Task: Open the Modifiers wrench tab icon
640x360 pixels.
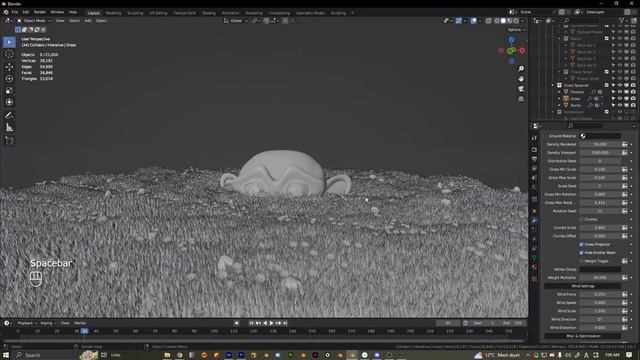Action: (x=534, y=220)
